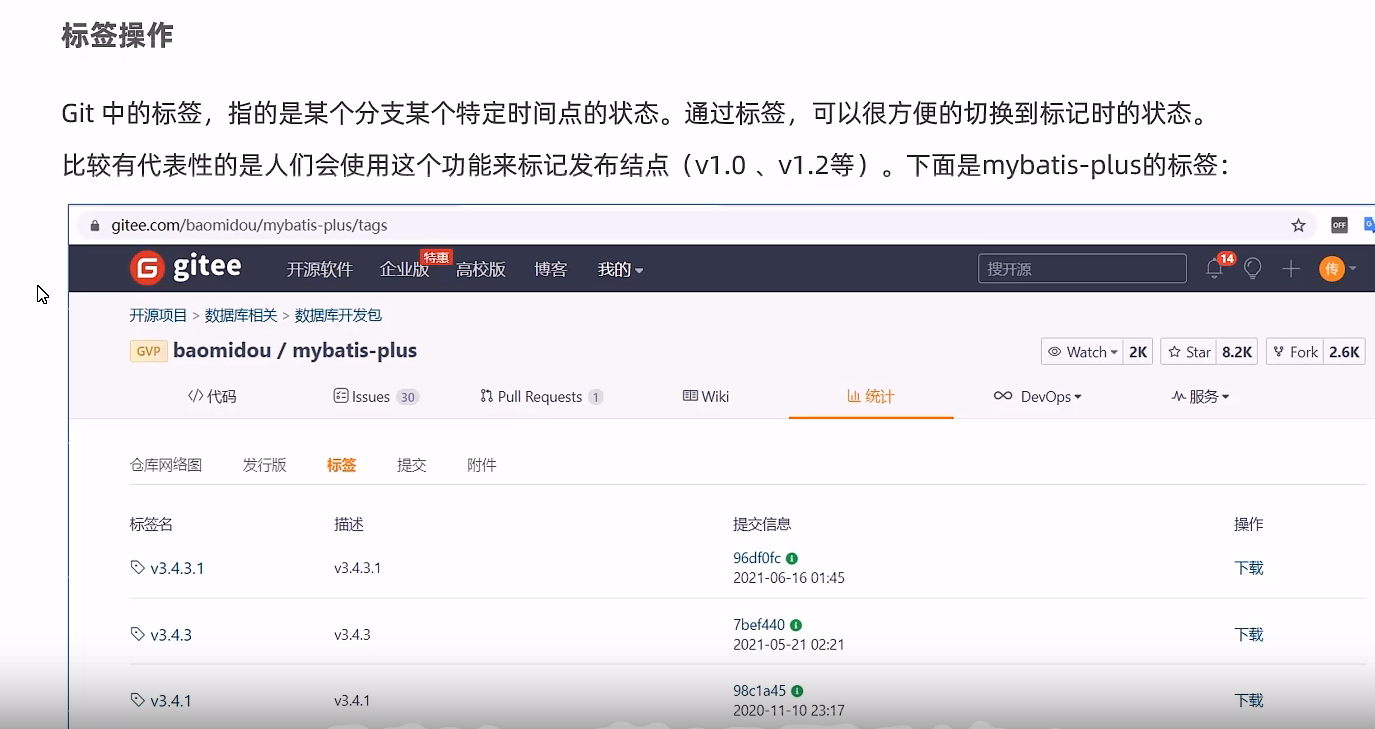Download the v3.4.1 tag via 下载
1375x729 pixels.
1249,700
